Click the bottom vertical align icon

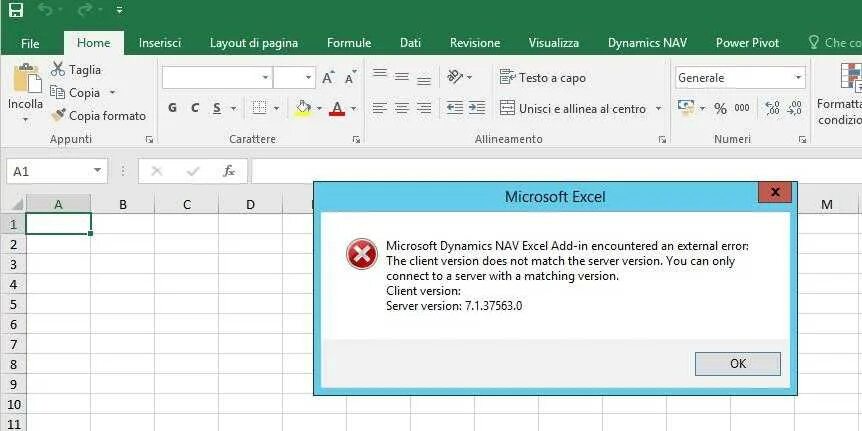(424, 79)
